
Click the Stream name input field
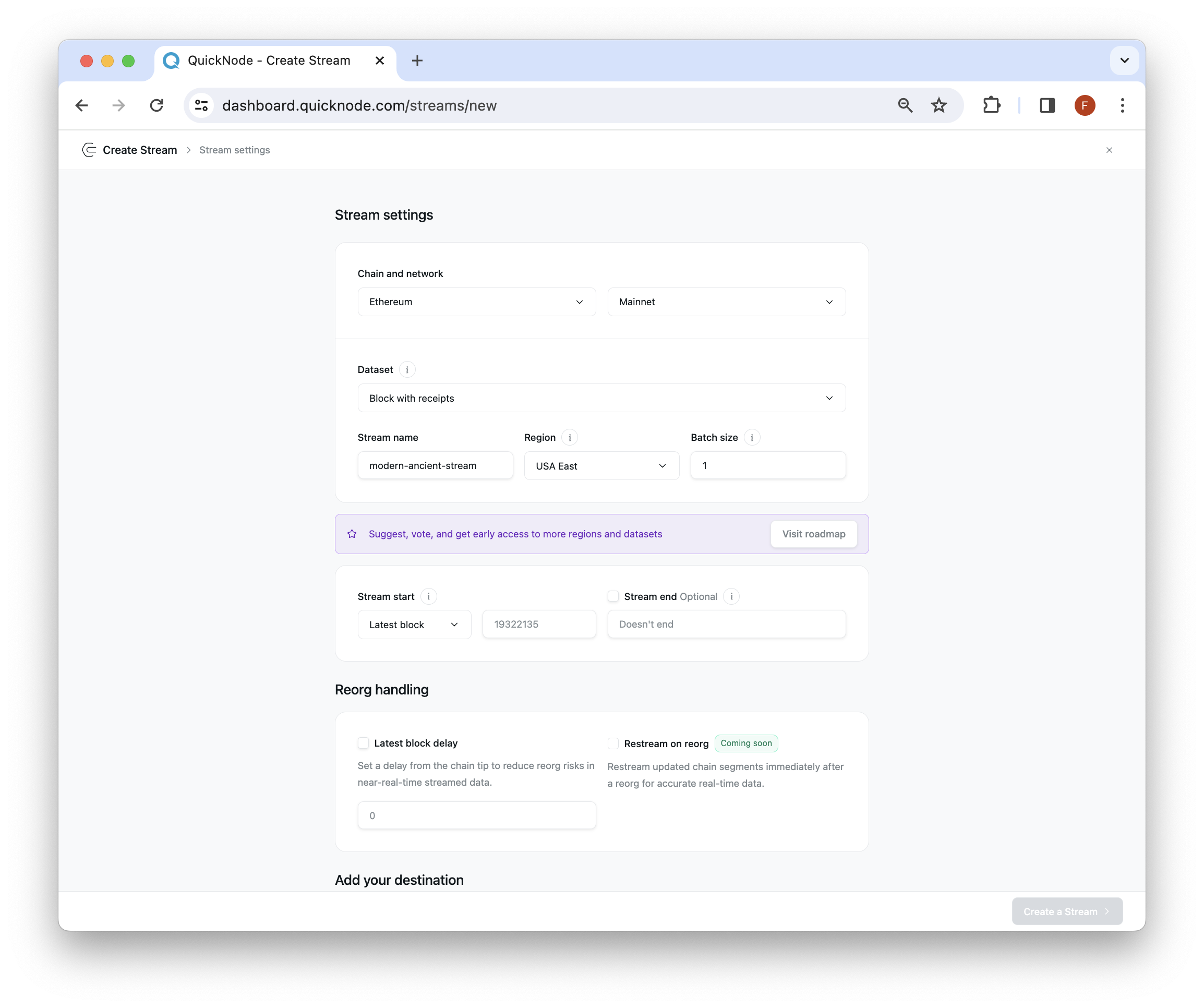(435, 465)
